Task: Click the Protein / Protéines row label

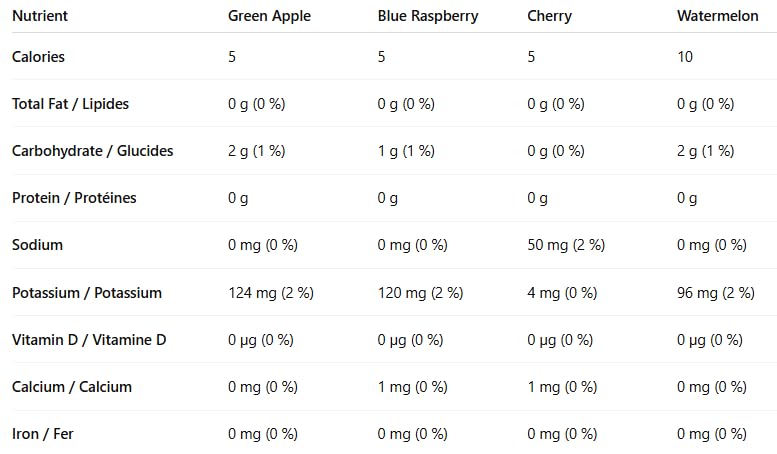Action: pos(74,198)
